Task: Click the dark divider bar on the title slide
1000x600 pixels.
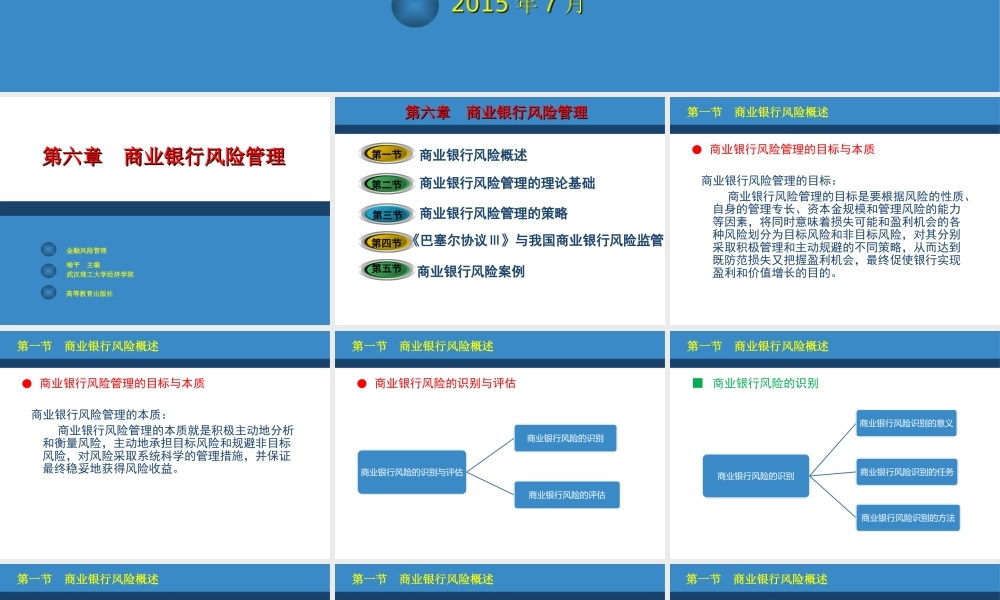Action: [x=165, y=211]
